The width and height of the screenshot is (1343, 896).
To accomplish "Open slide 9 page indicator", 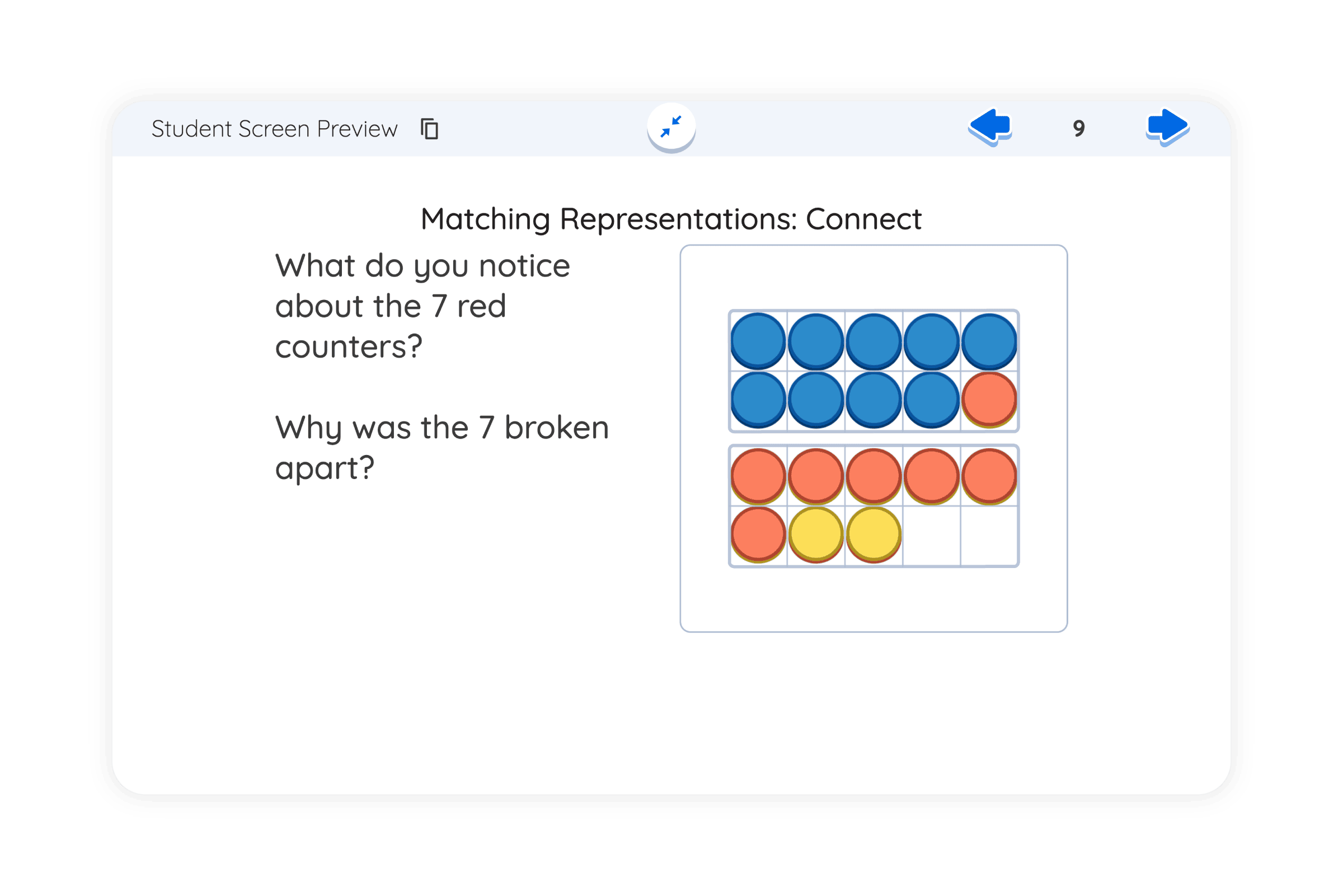I will tap(1078, 130).
